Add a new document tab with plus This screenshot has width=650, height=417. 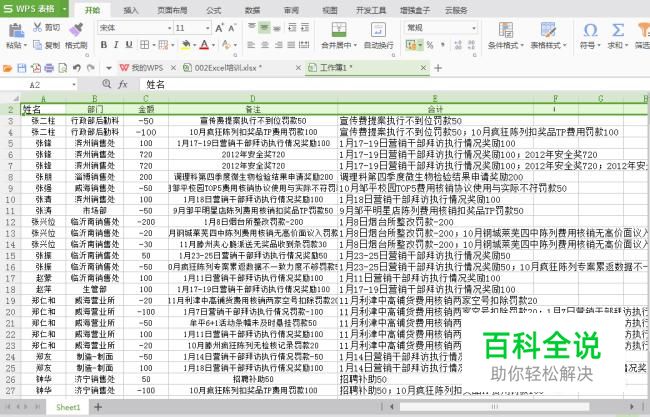pyautogui.click(x=438, y=68)
